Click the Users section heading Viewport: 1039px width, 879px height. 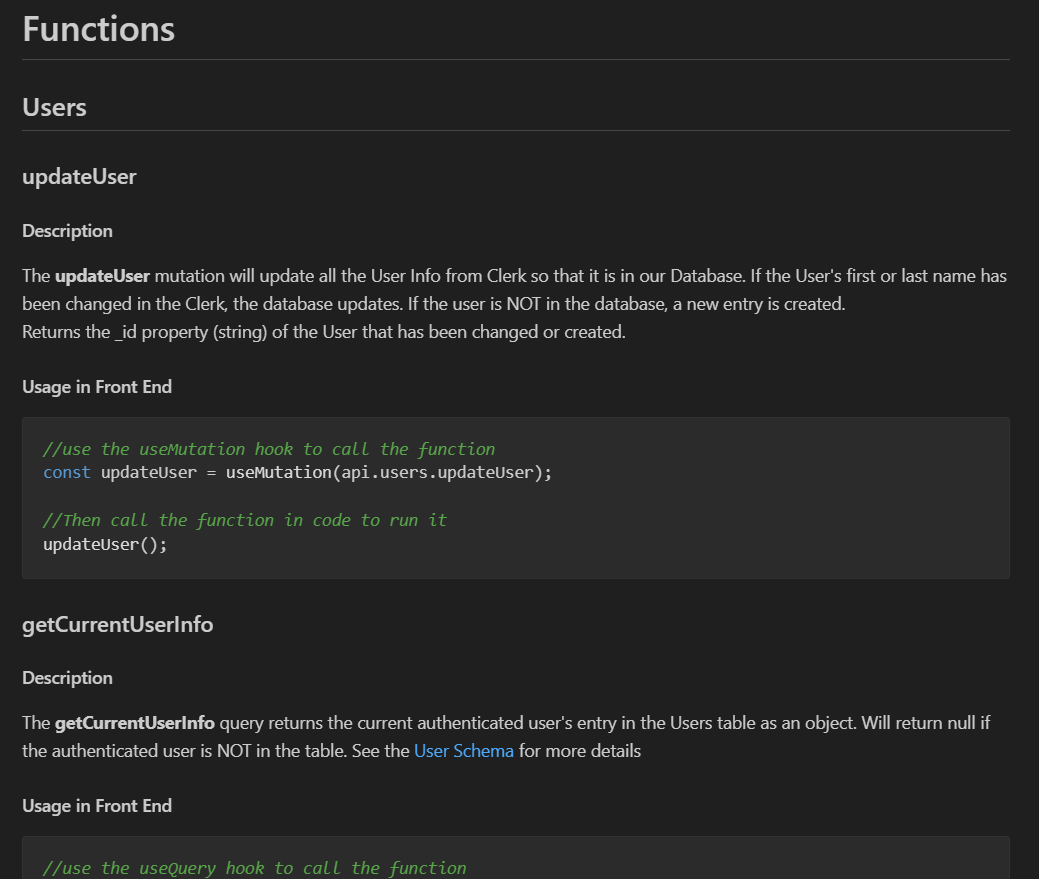54,107
